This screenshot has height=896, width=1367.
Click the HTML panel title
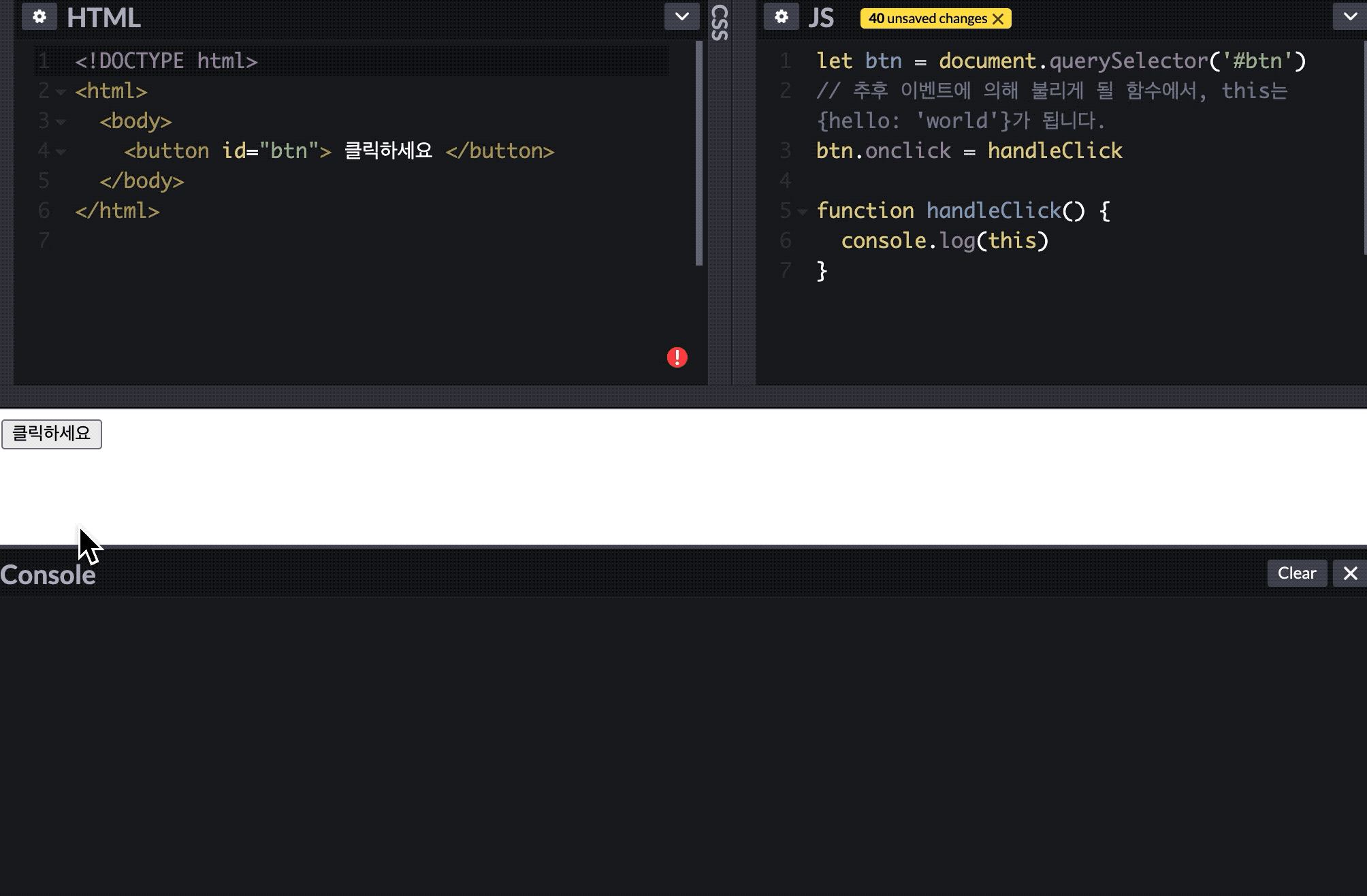pyautogui.click(x=103, y=18)
